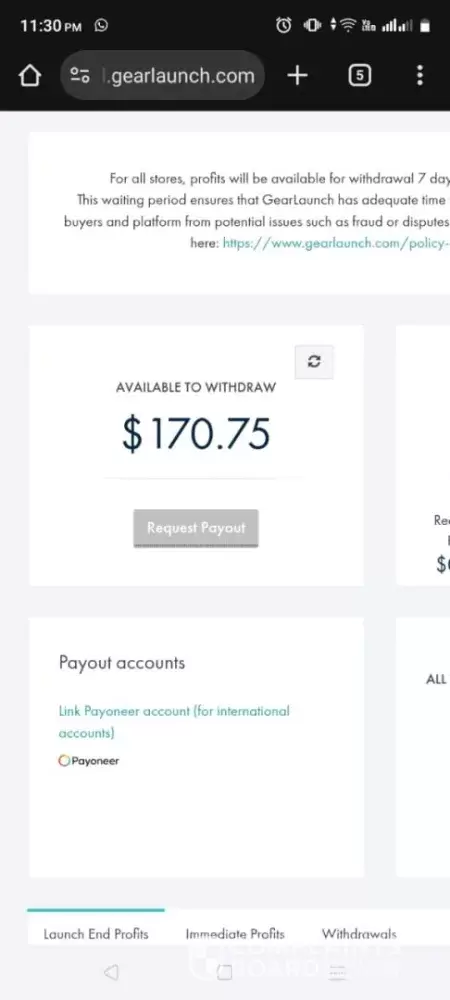The height and width of the screenshot is (1000, 450).
Task: Tap the Android home navigation button
Action: point(224,972)
